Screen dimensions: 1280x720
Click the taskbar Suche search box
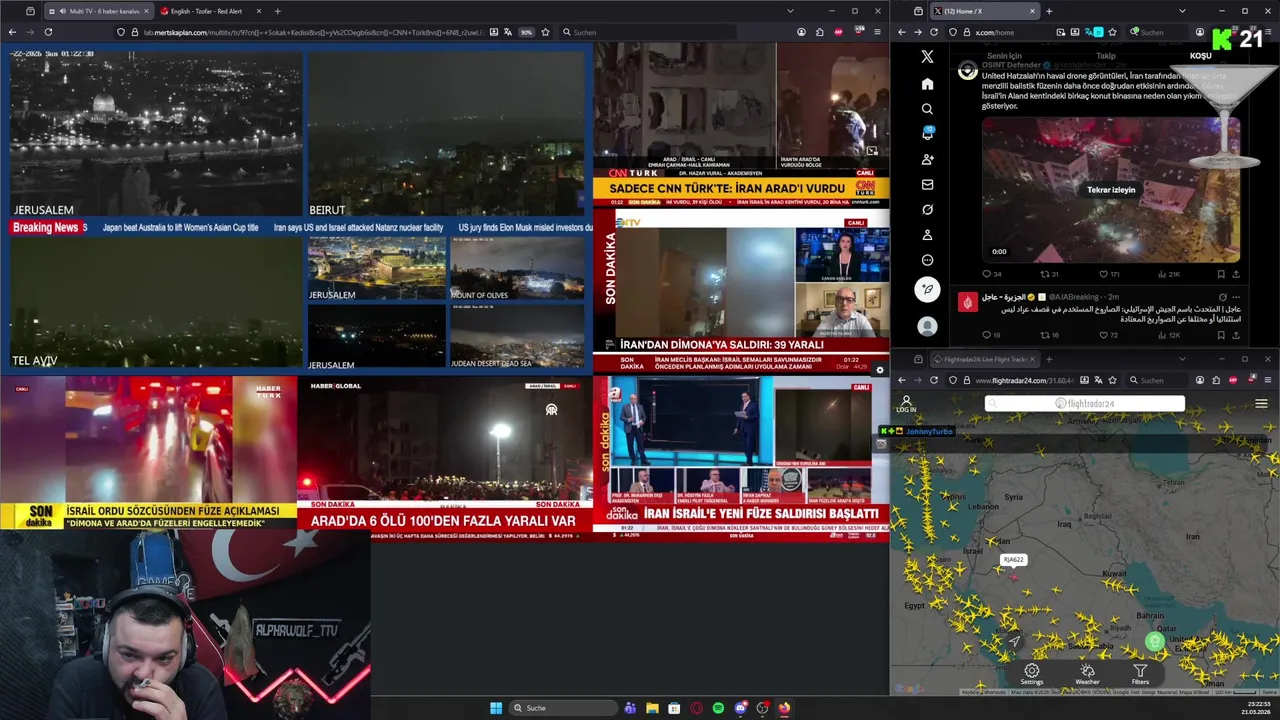(x=563, y=708)
